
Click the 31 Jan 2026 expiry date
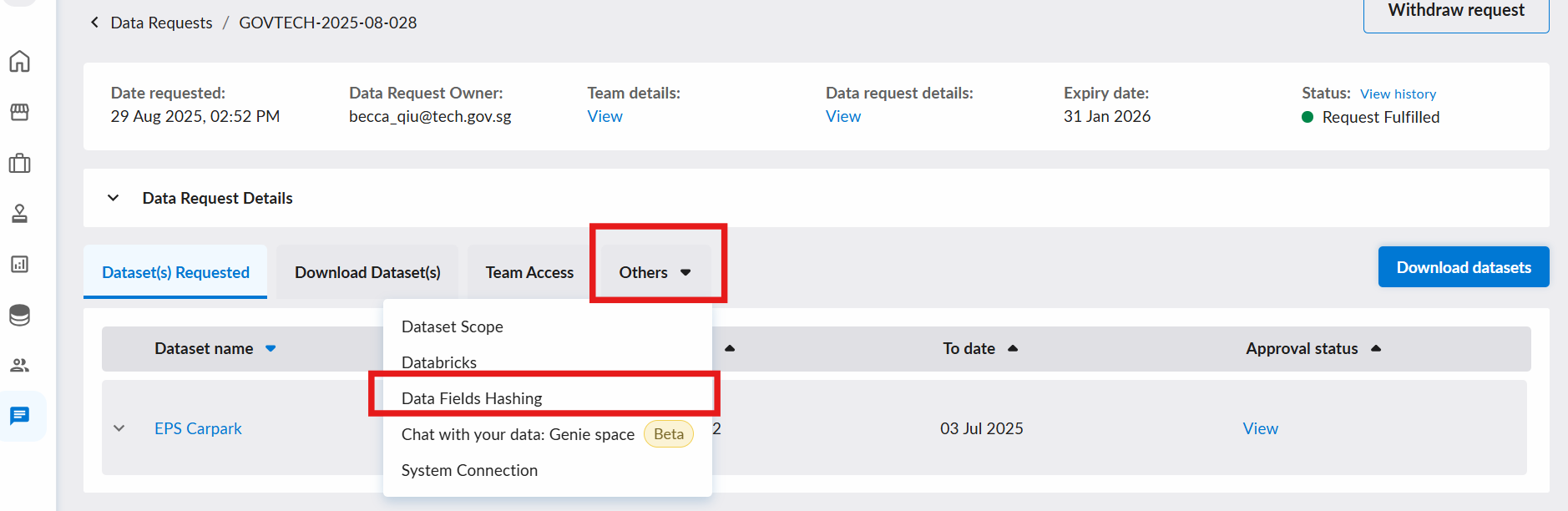pyautogui.click(x=1107, y=117)
